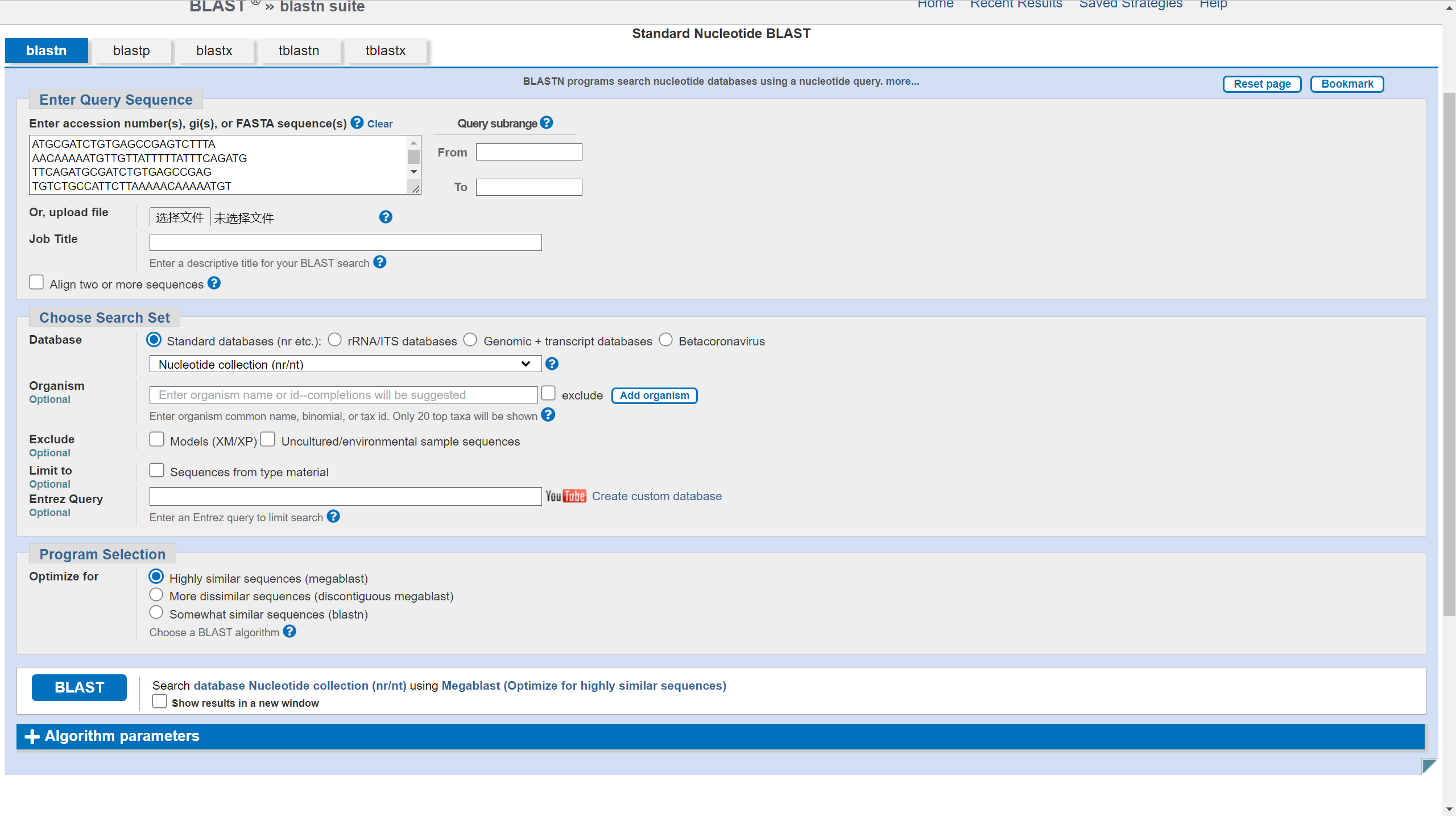Click the page vertical scrollbar thumb

click(x=1449, y=353)
